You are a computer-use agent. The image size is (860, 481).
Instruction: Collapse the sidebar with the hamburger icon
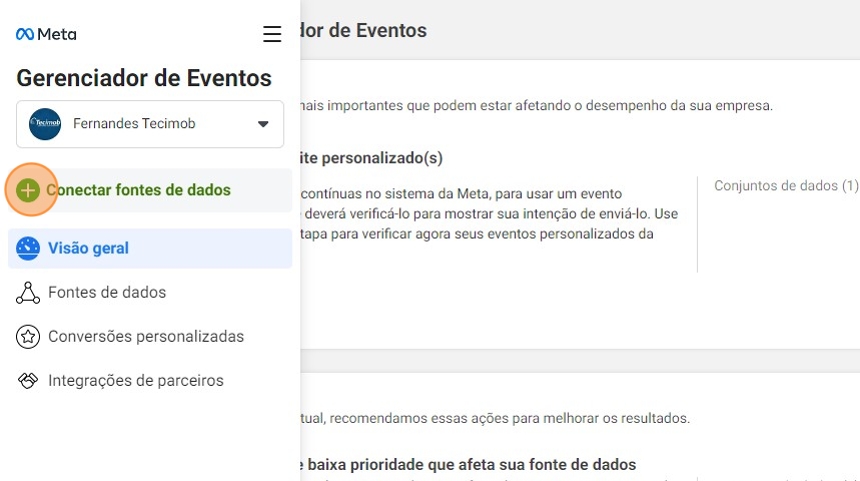point(272,34)
